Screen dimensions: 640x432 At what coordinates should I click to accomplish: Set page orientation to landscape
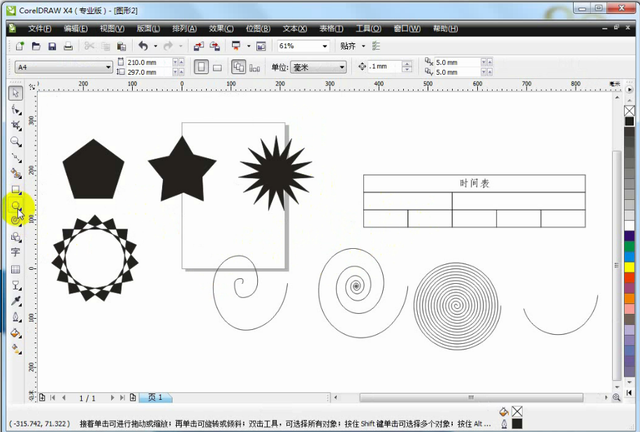pos(218,67)
